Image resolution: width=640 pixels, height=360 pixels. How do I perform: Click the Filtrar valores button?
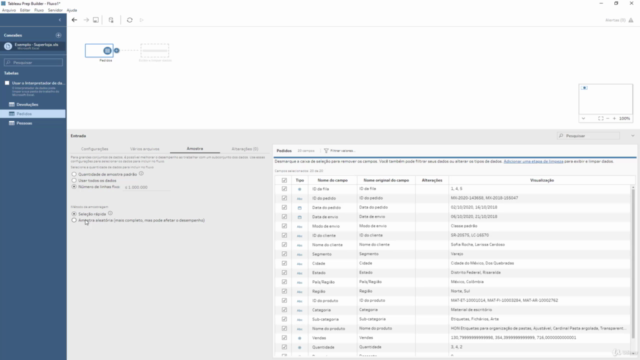[340, 151]
